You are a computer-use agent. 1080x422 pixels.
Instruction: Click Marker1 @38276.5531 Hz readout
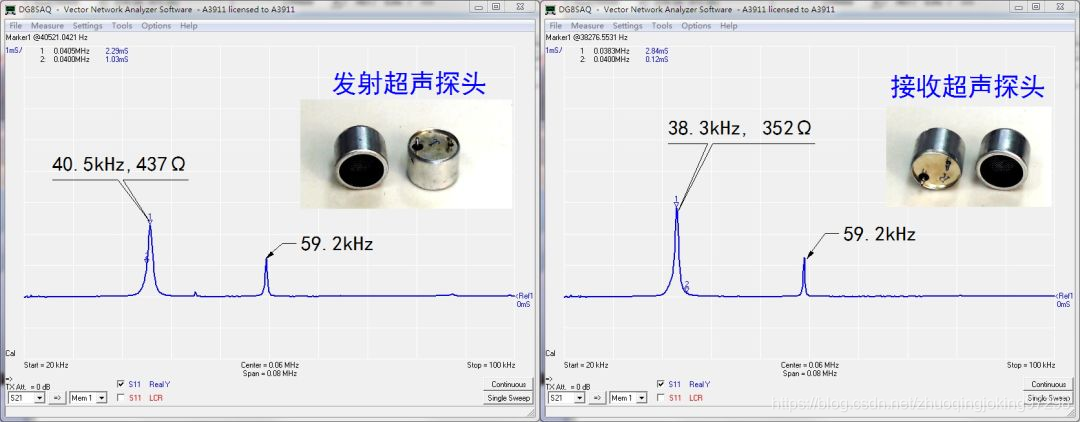click(587, 37)
